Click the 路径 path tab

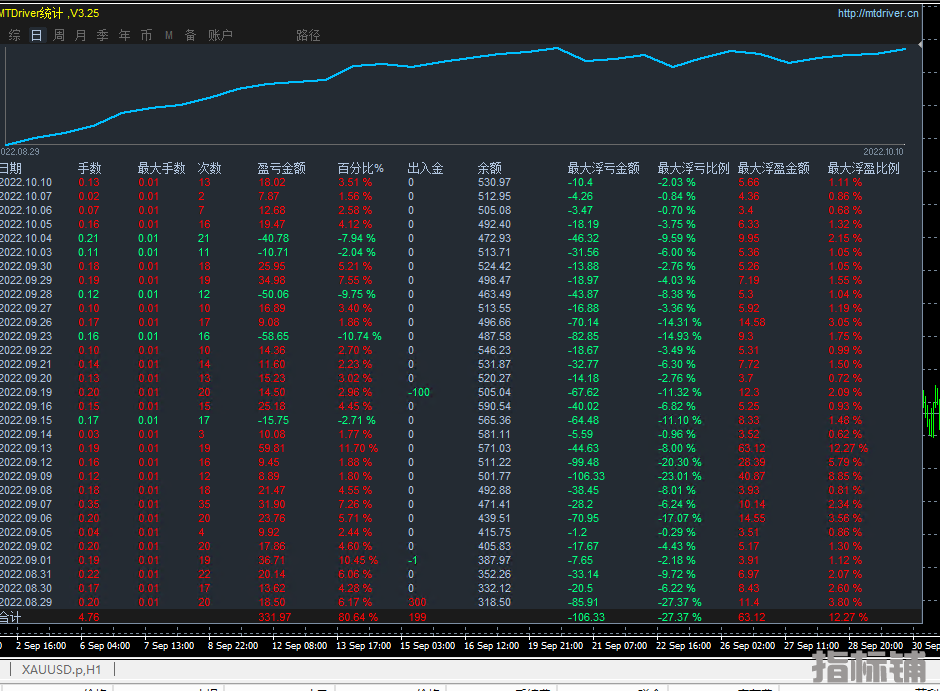tap(308, 35)
